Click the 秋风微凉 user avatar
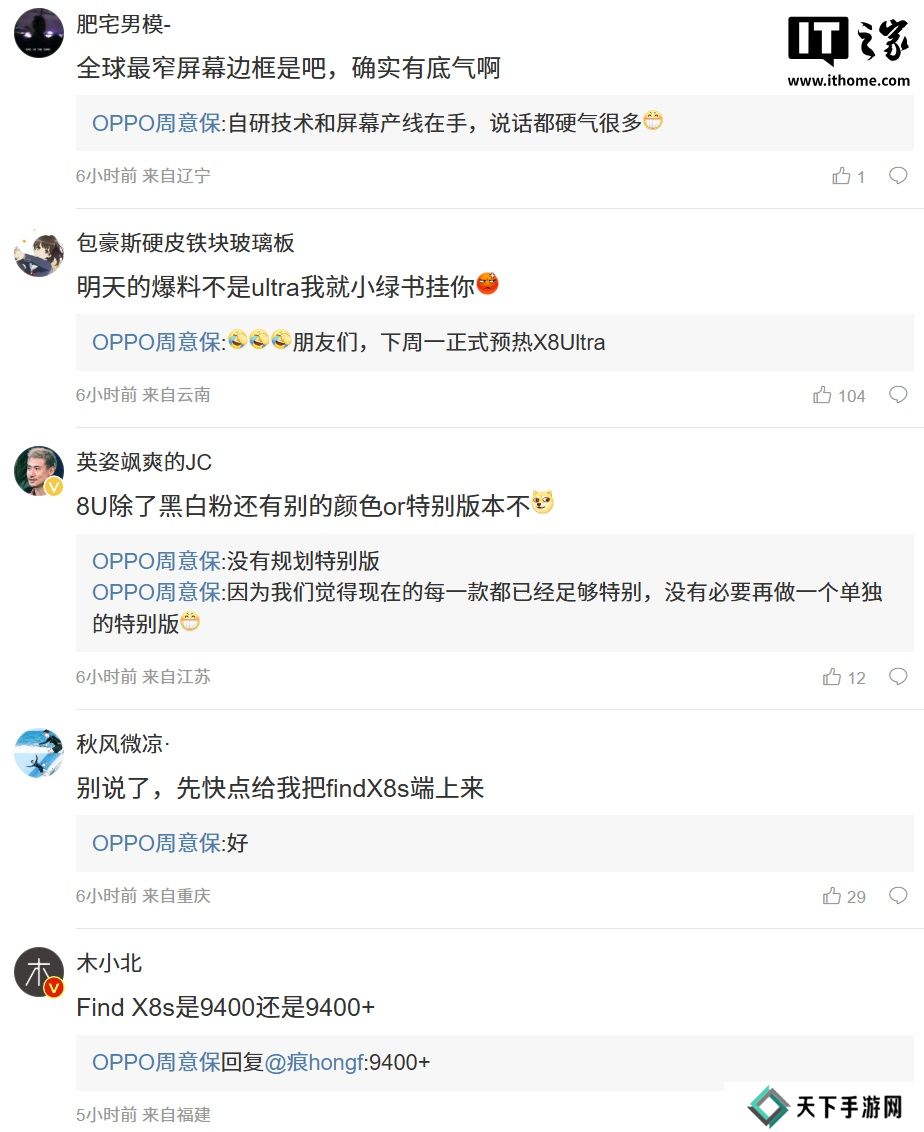Screen dimensions: 924x1132 coord(39,753)
